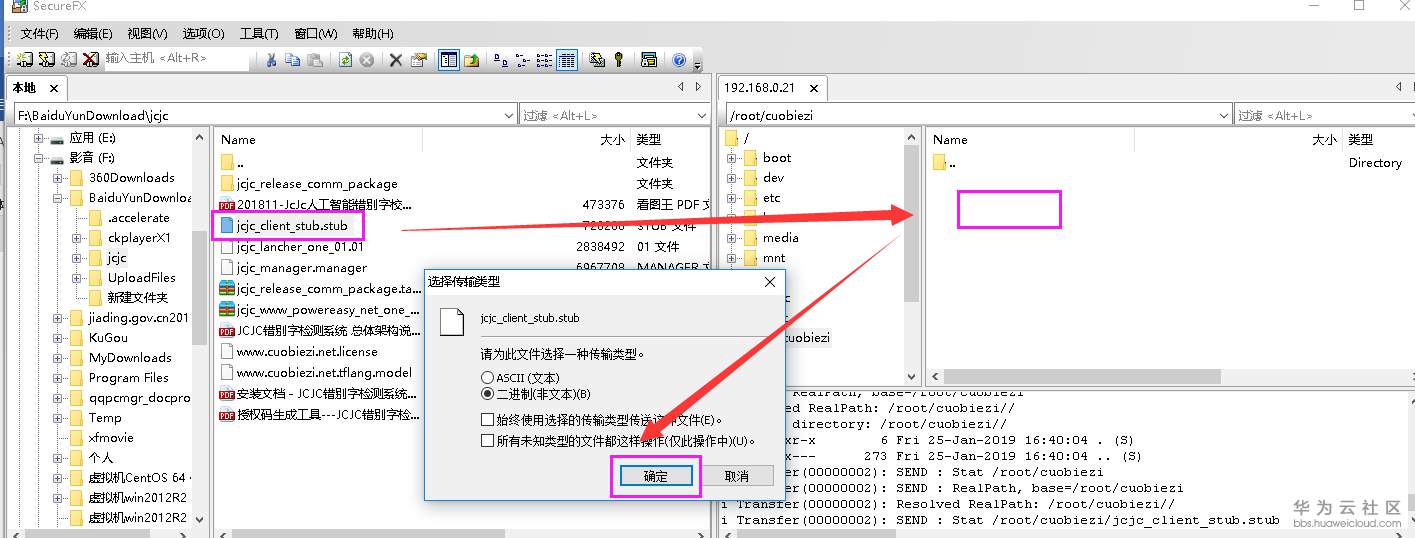This screenshot has width=1415, height=538.
Task: Select the remote etc folder
Action: [x=771, y=198]
